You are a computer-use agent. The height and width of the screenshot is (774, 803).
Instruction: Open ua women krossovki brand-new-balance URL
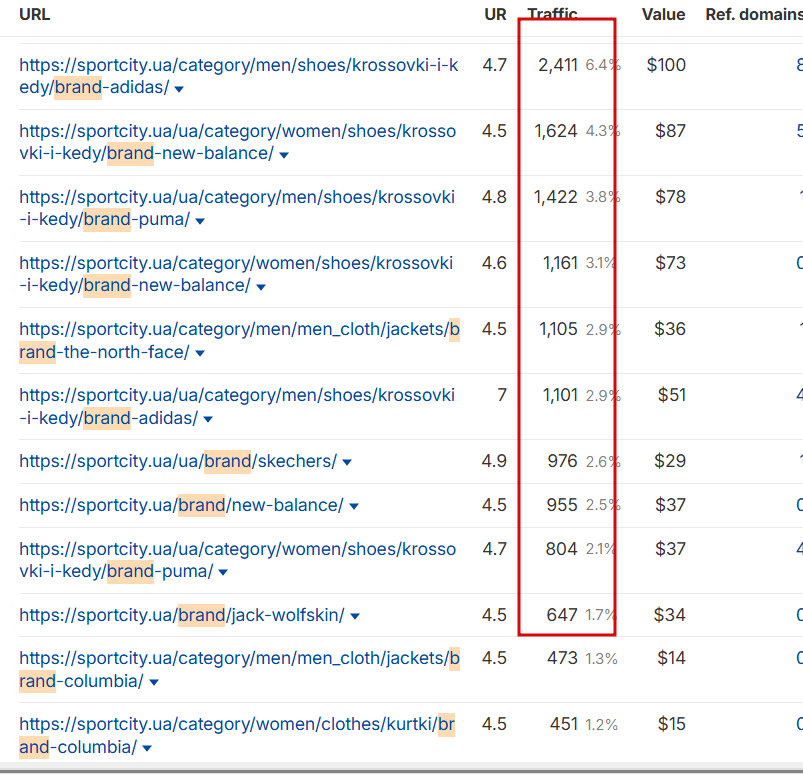pyautogui.click(x=238, y=142)
